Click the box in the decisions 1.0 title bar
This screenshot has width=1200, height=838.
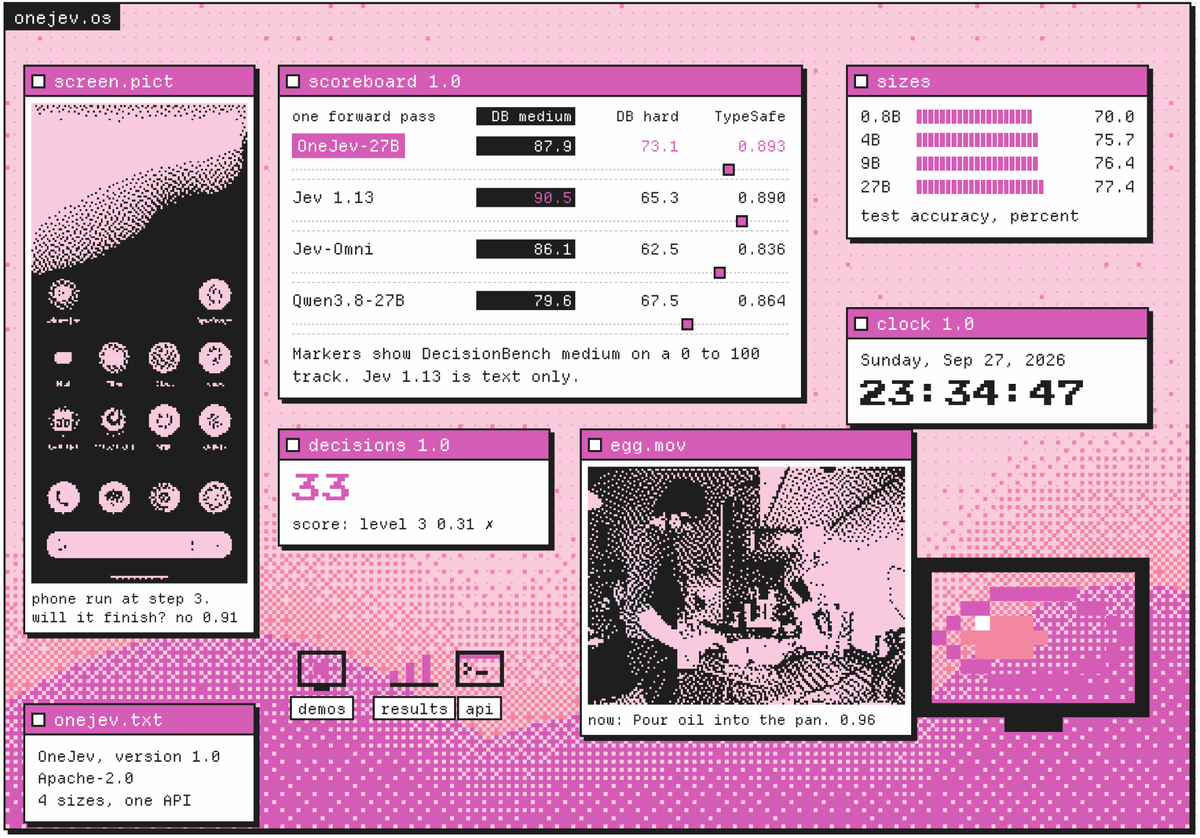click(x=293, y=444)
